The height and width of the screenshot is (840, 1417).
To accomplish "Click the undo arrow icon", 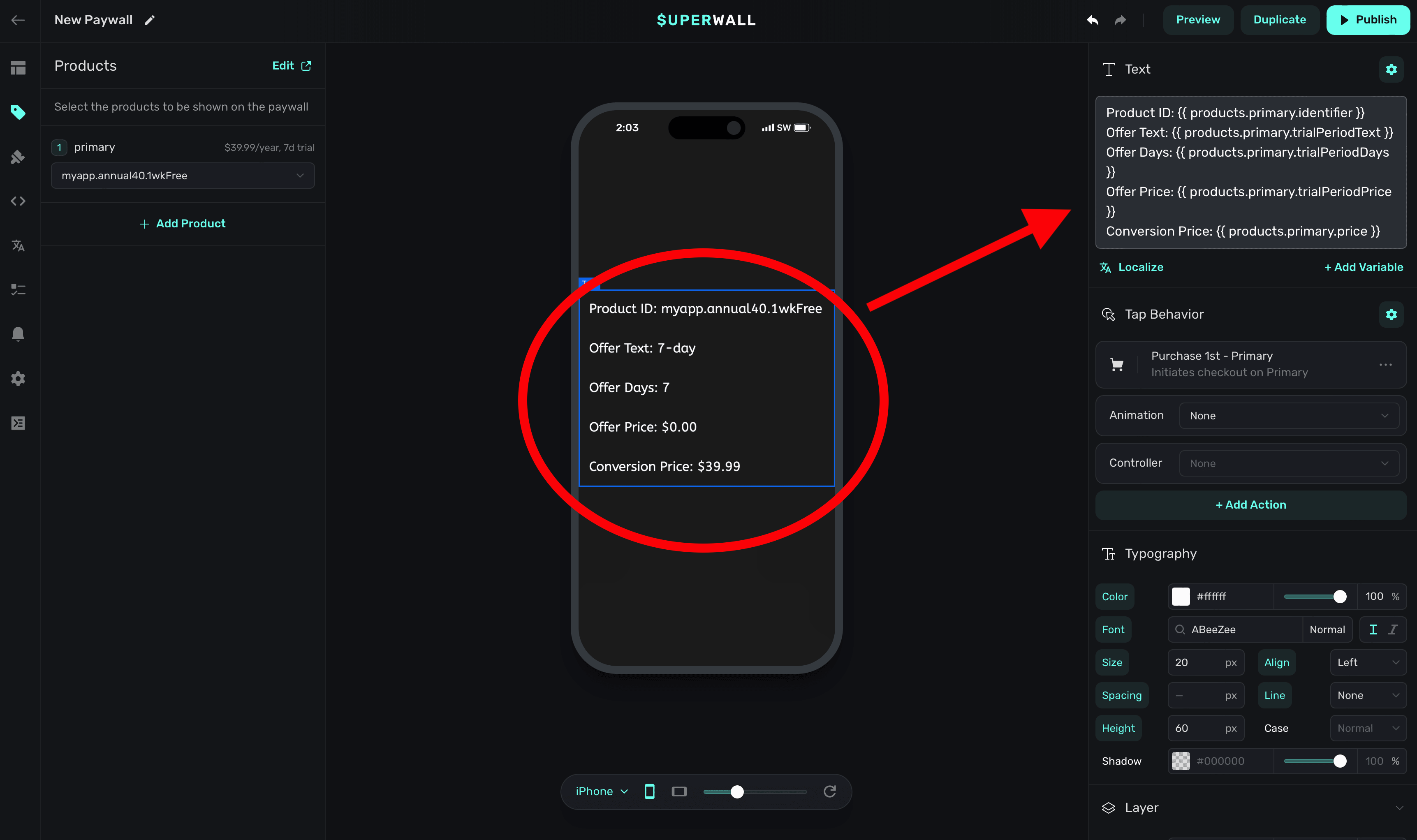I will tap(1092, 21).
